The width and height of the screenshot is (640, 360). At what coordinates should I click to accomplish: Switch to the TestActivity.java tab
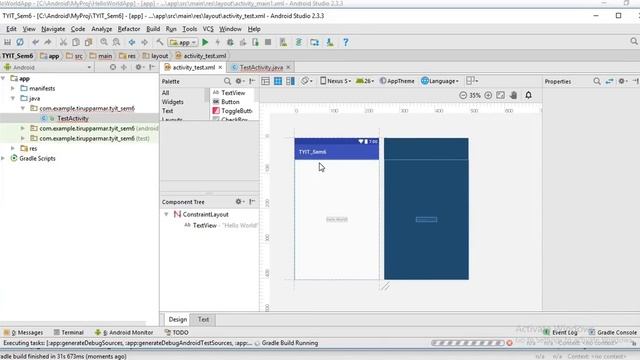pyautogui.click(x=261, y=67)
